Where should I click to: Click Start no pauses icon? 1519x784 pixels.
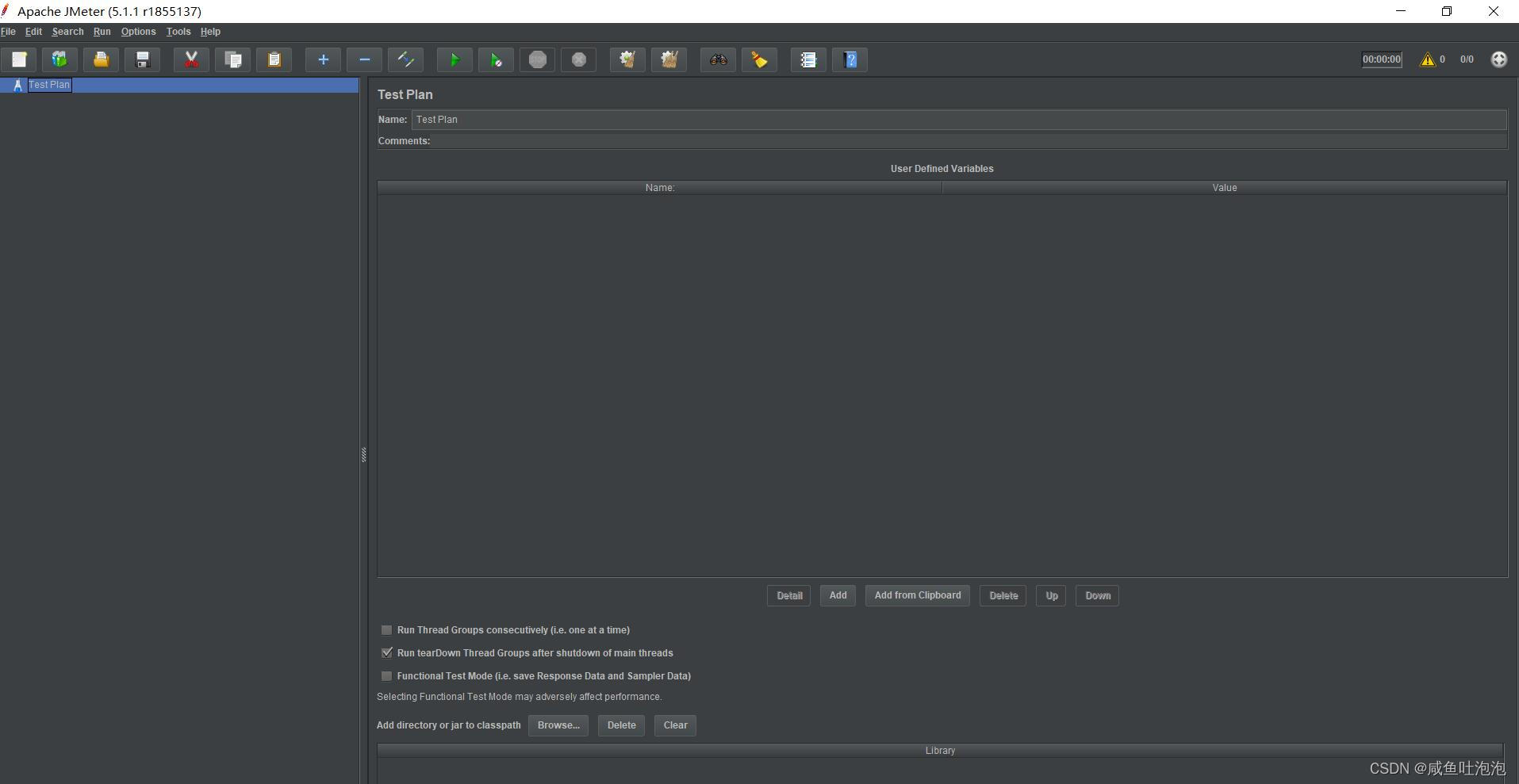pyautogui.click(x=496, y=59)
